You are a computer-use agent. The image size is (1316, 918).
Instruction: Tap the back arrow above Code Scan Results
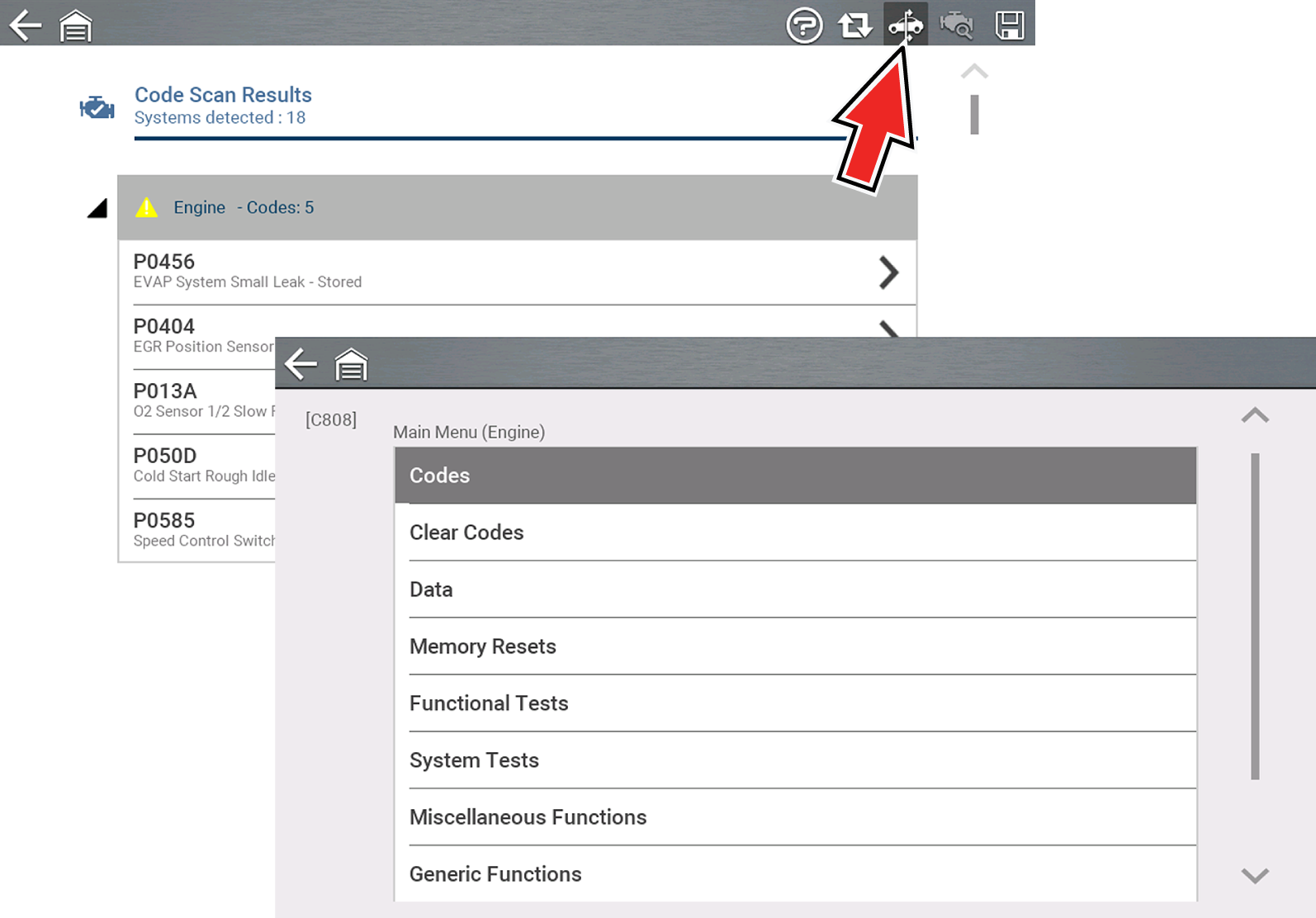(25, 26)
